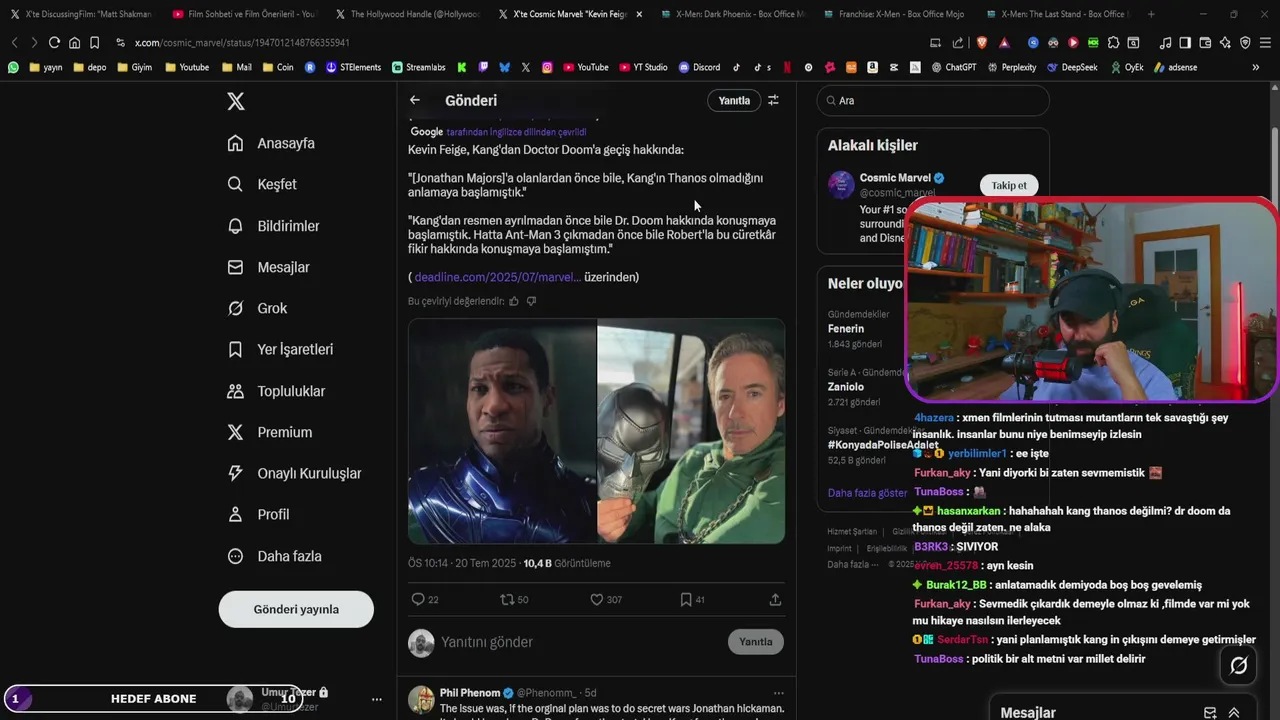Click Gönderi yayınla post button

click(296, 609)
